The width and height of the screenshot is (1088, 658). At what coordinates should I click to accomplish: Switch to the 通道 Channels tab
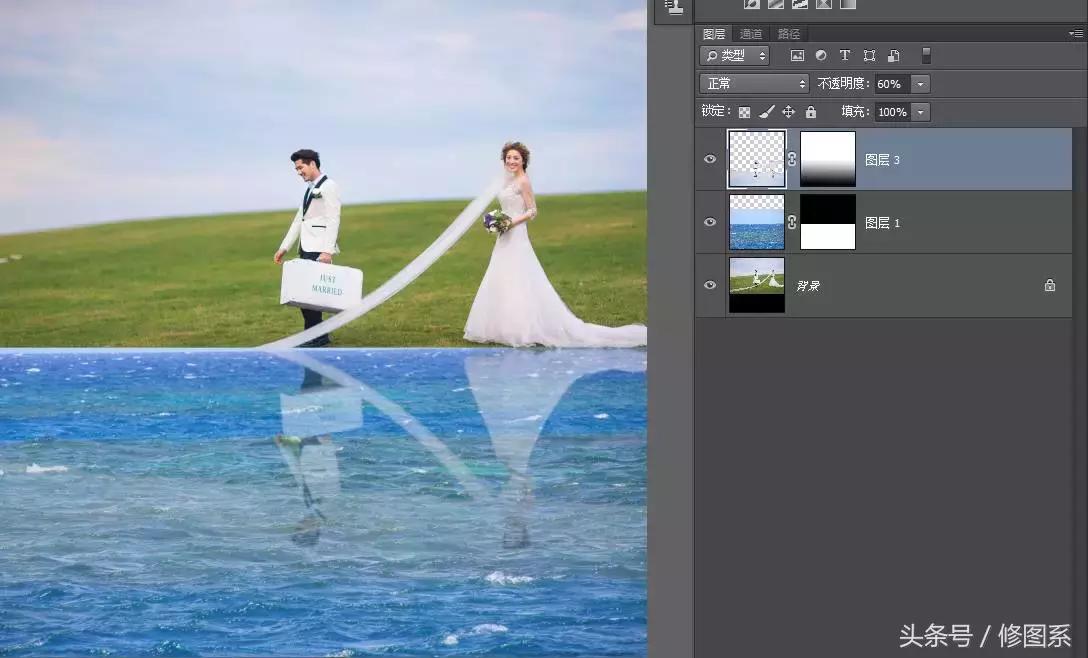[751, 33]
